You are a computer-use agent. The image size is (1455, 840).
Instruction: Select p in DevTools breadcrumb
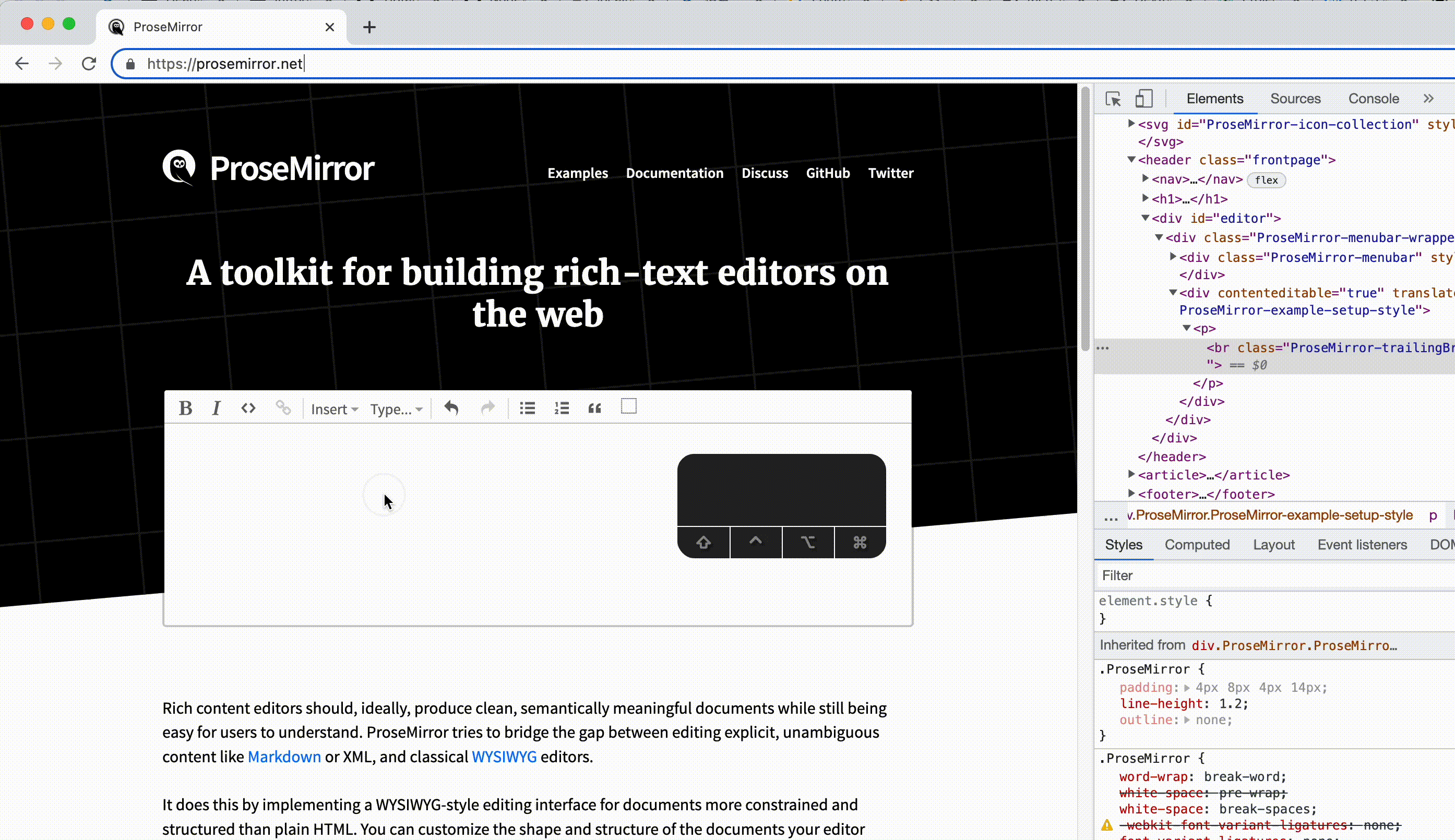pyautogui.click(x=1433, y=516)
